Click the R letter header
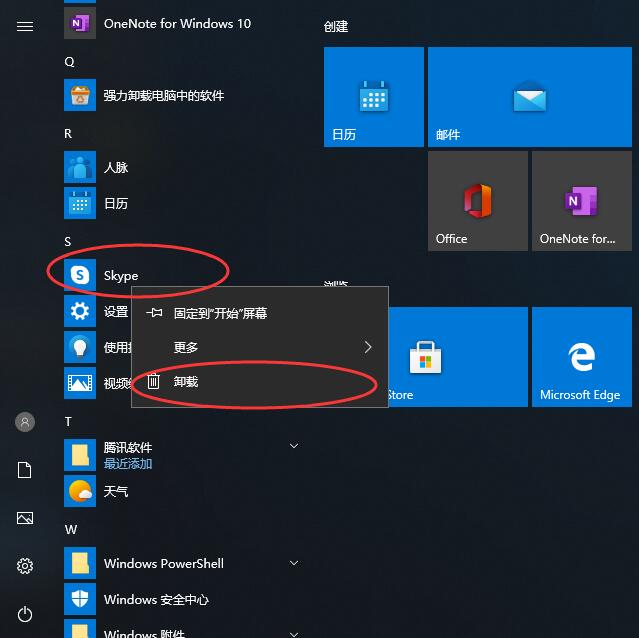The width and height of the screenshot is (639, 638). [x=68, y=134]
